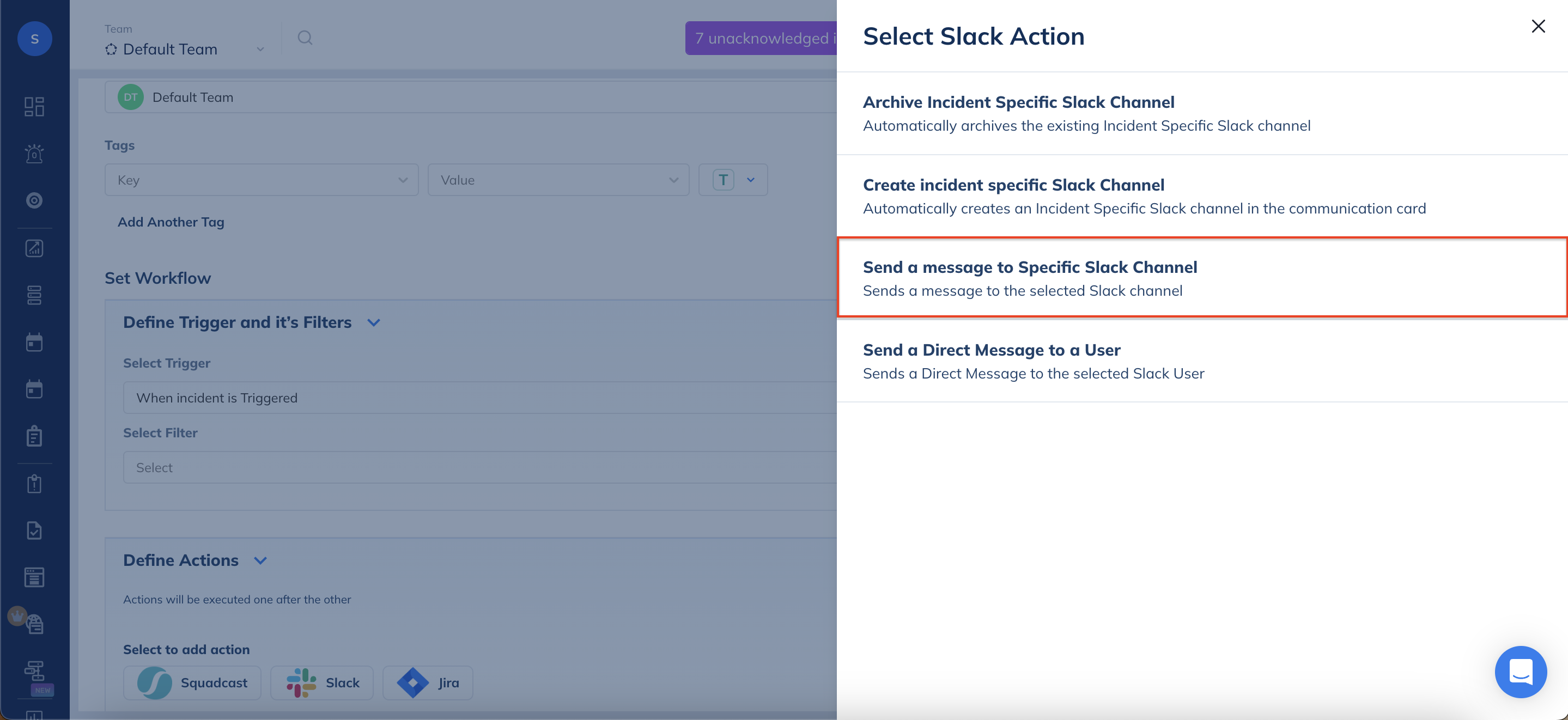Screen dimensions: 1568x720
Task: Open the live chat bubble icon
Action: click(x=1520, y=672)
